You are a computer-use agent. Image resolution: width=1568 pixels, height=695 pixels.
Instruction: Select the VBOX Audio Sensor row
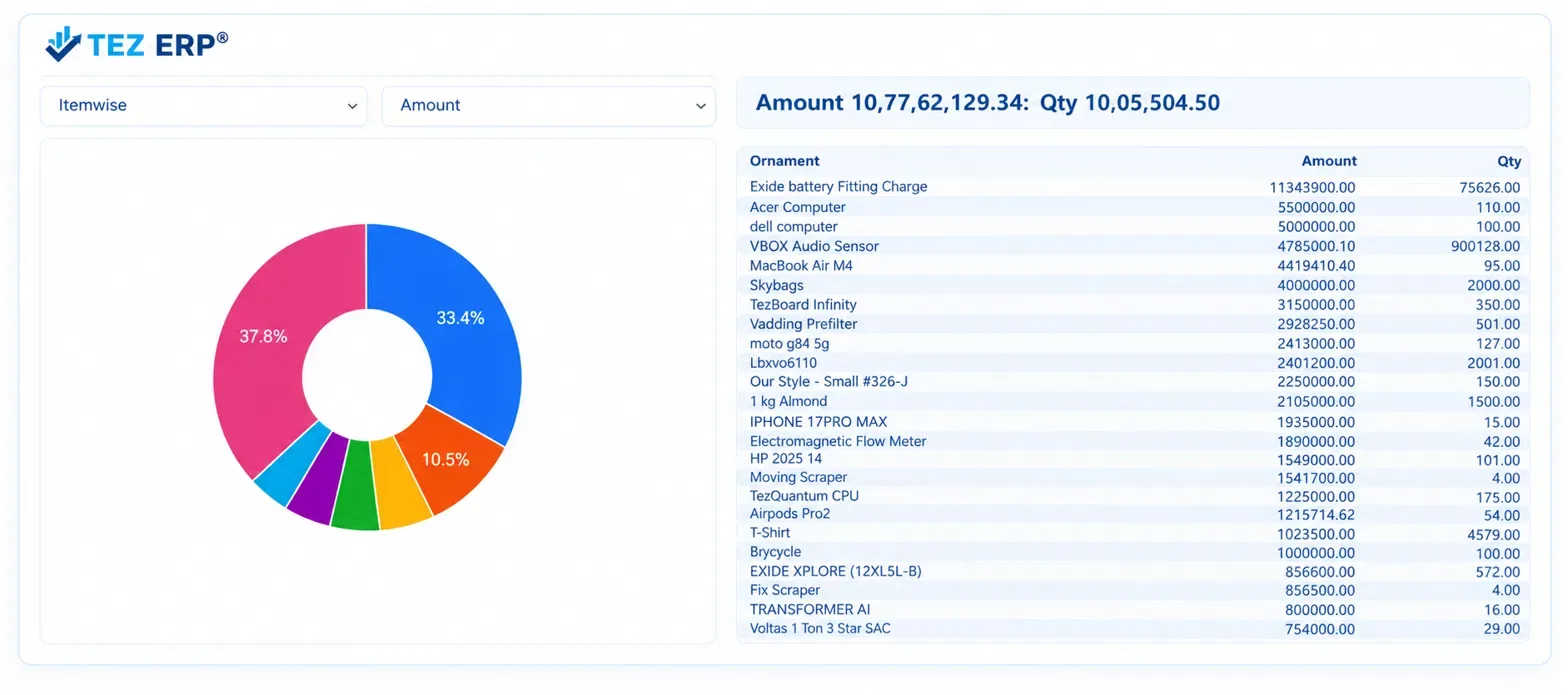click(1133, 246)
